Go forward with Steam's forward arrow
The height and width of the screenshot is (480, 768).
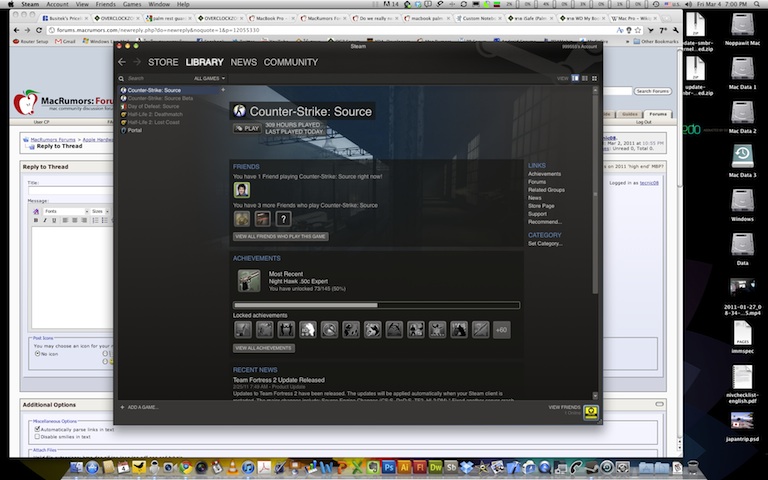pos(137,62)
